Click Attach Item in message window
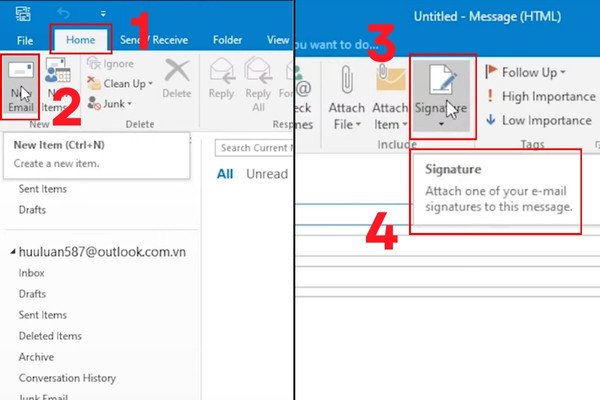This screenshot has height=400, width=600. point(390,98)
